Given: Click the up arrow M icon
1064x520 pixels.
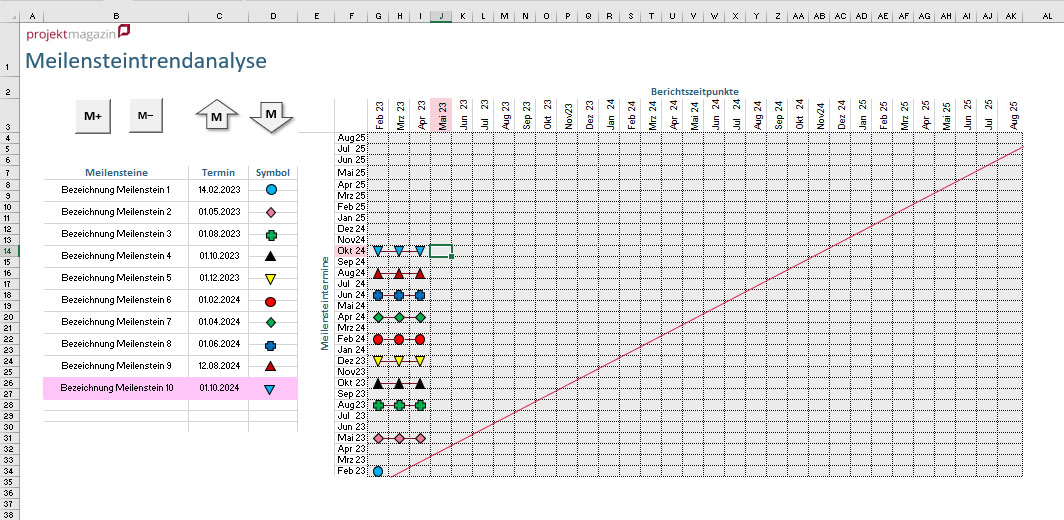Looking at the screenshot, I should (216, 116).
